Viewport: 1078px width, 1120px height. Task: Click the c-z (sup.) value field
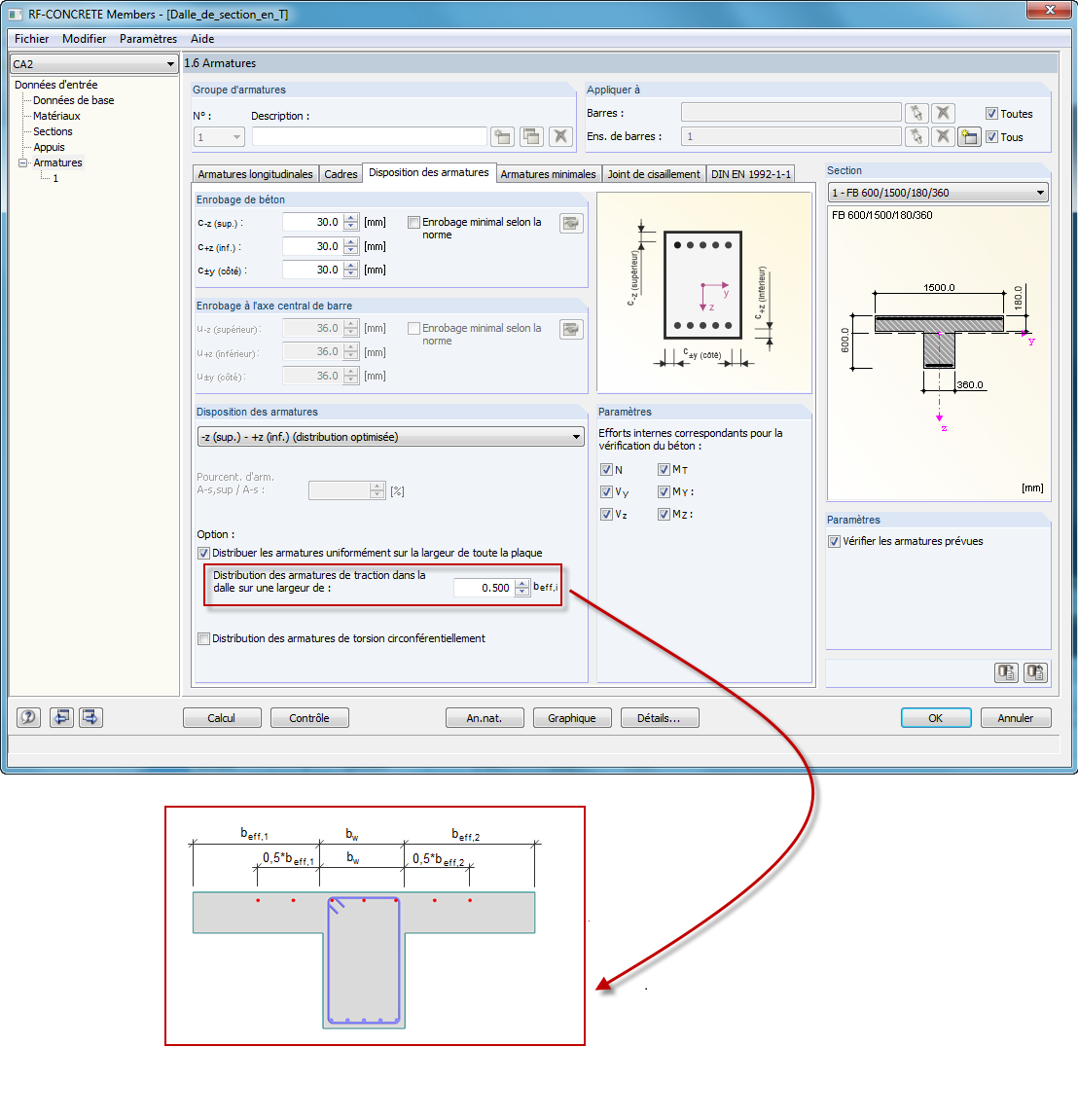coord(313,222)
